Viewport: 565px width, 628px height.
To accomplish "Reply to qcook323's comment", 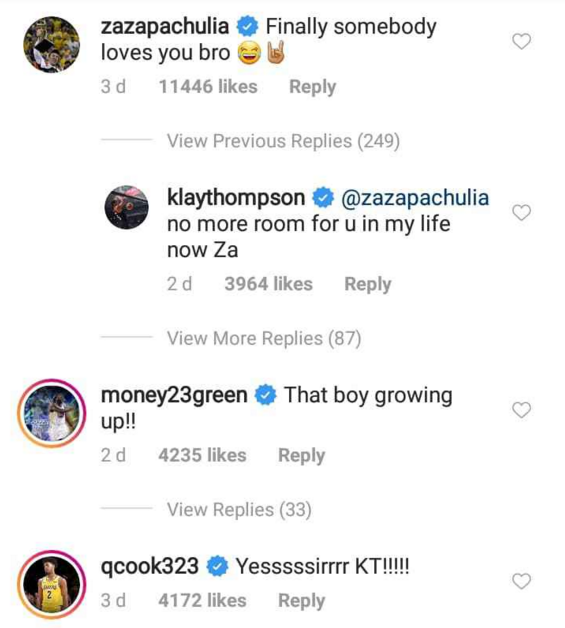I will (302, 601).
